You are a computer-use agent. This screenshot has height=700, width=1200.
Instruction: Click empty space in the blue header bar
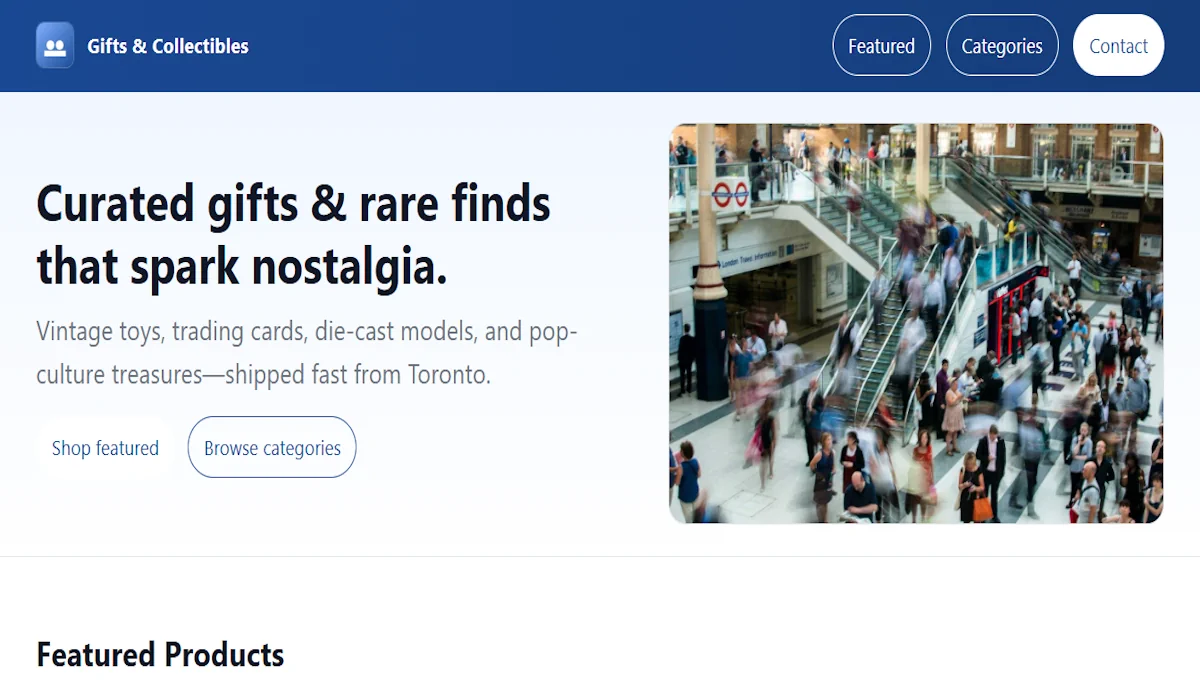[540, 46]
